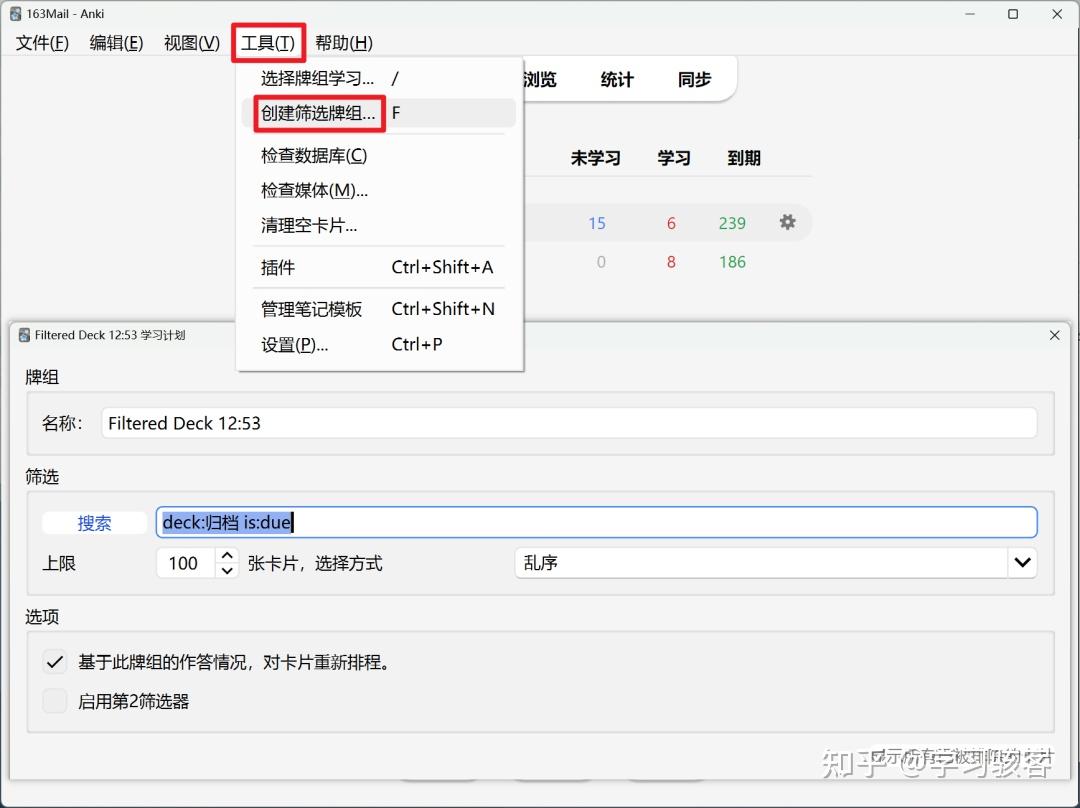Minimize the Anki main window
The image size is (1080, 808).
968,14
